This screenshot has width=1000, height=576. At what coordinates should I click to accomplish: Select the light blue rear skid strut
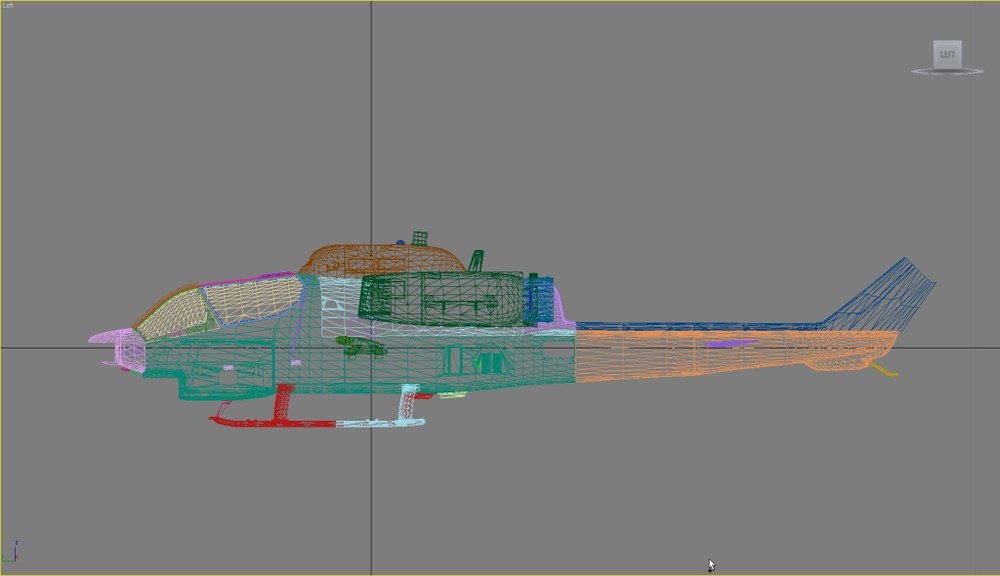pos(408,402)
